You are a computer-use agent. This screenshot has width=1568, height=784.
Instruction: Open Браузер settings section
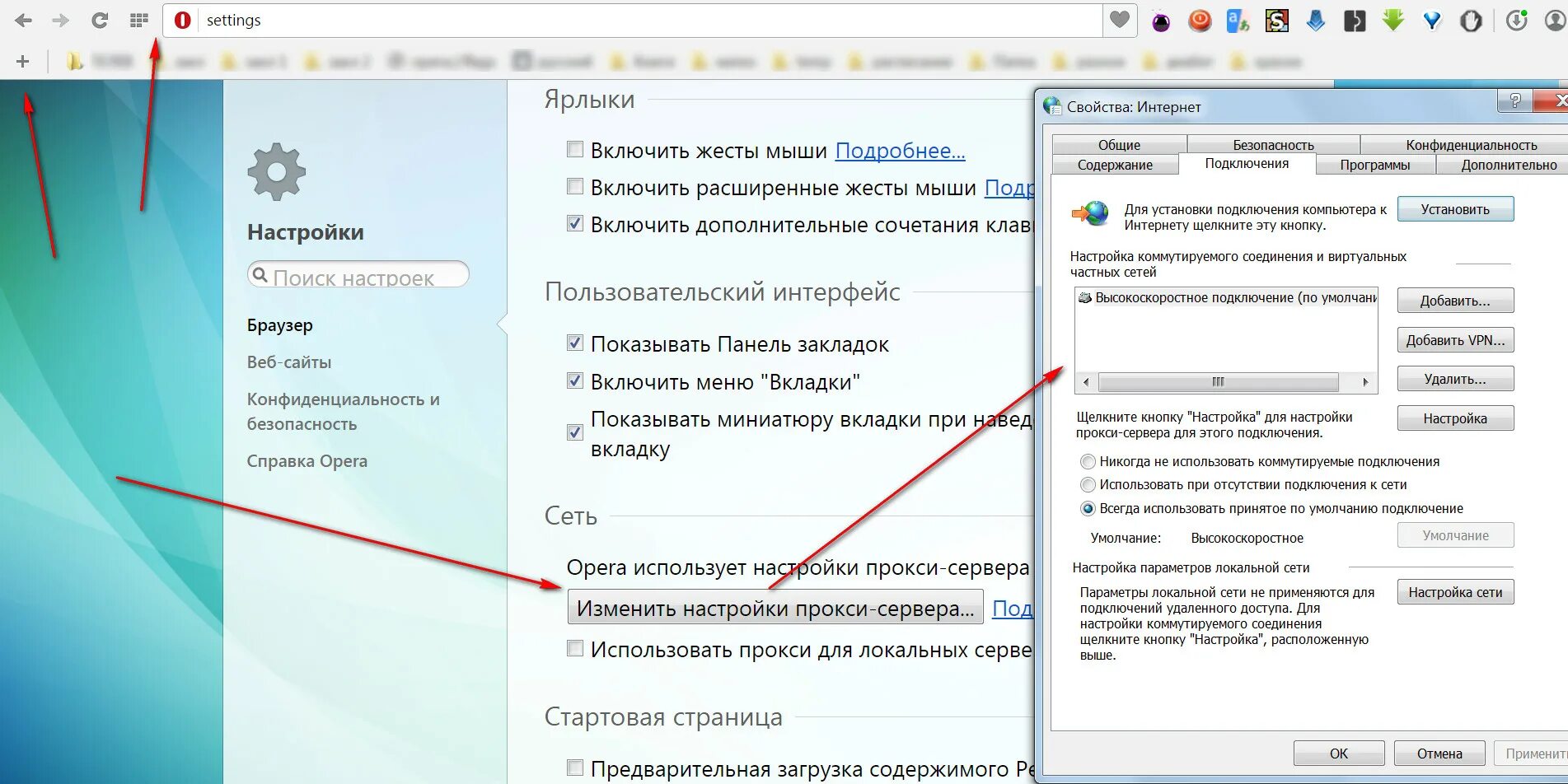click(x=280, y=325)
